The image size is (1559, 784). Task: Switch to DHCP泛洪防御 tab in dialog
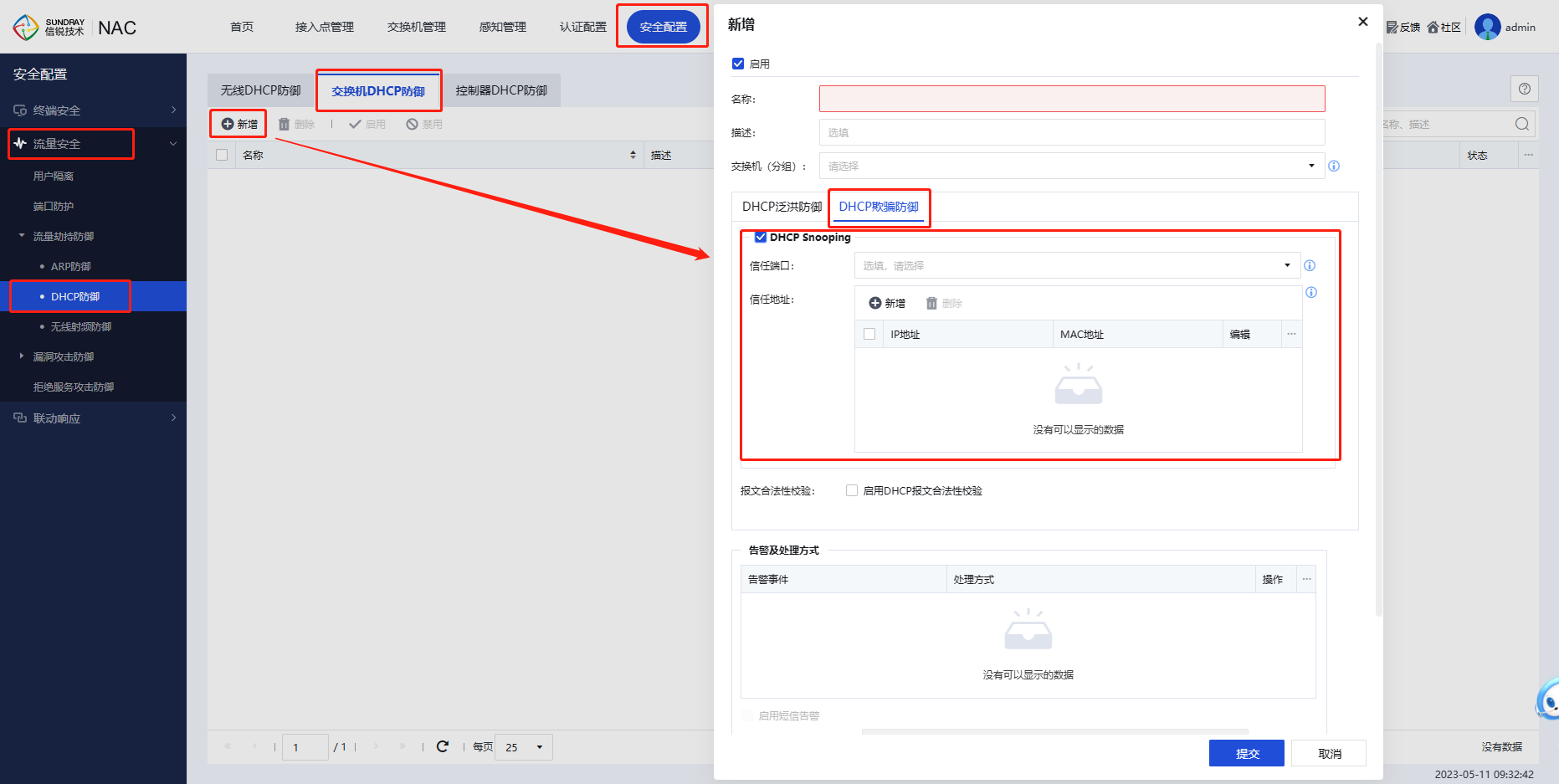click(782, 207)
